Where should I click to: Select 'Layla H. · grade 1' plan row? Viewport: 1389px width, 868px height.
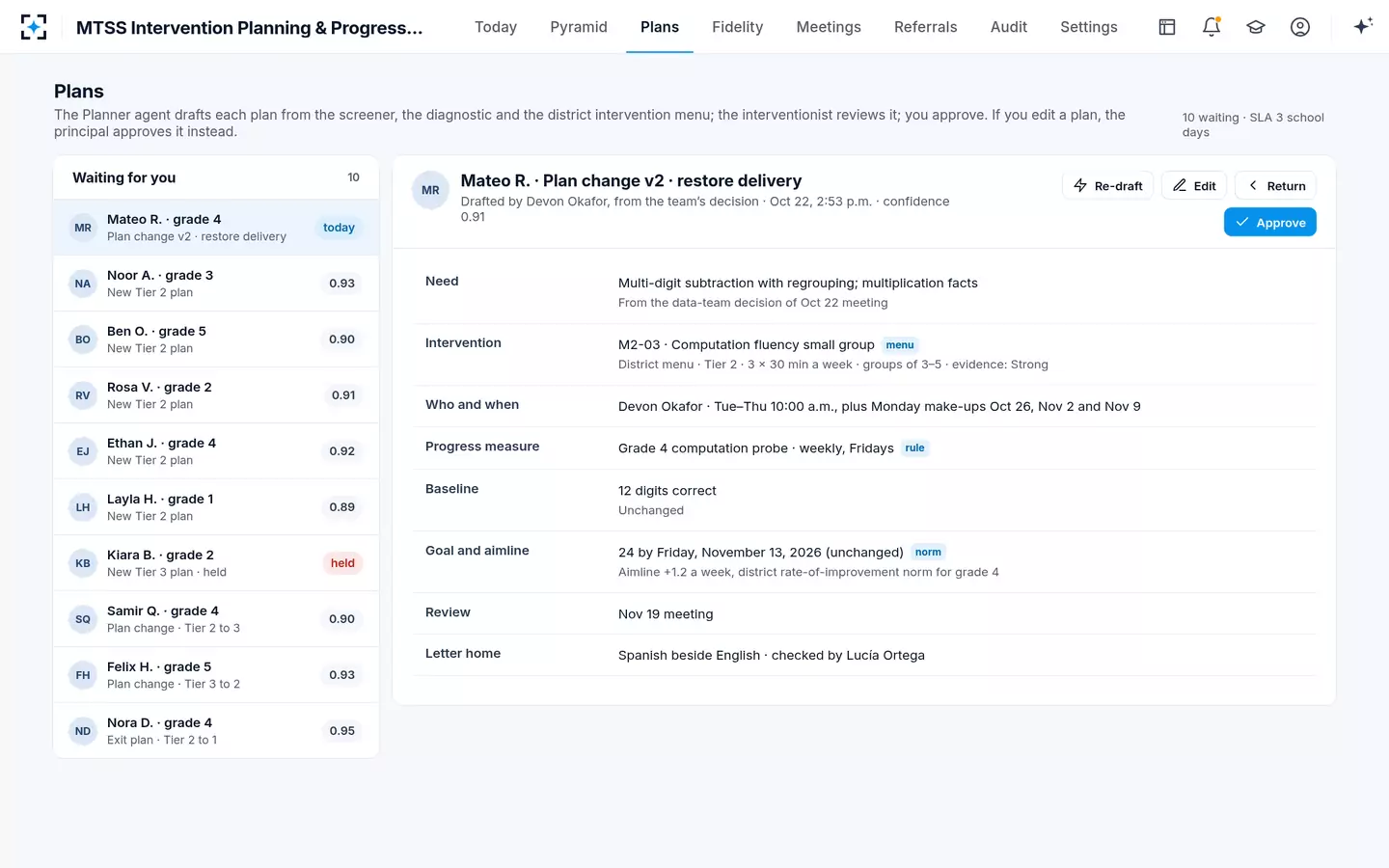pos(216,507)
